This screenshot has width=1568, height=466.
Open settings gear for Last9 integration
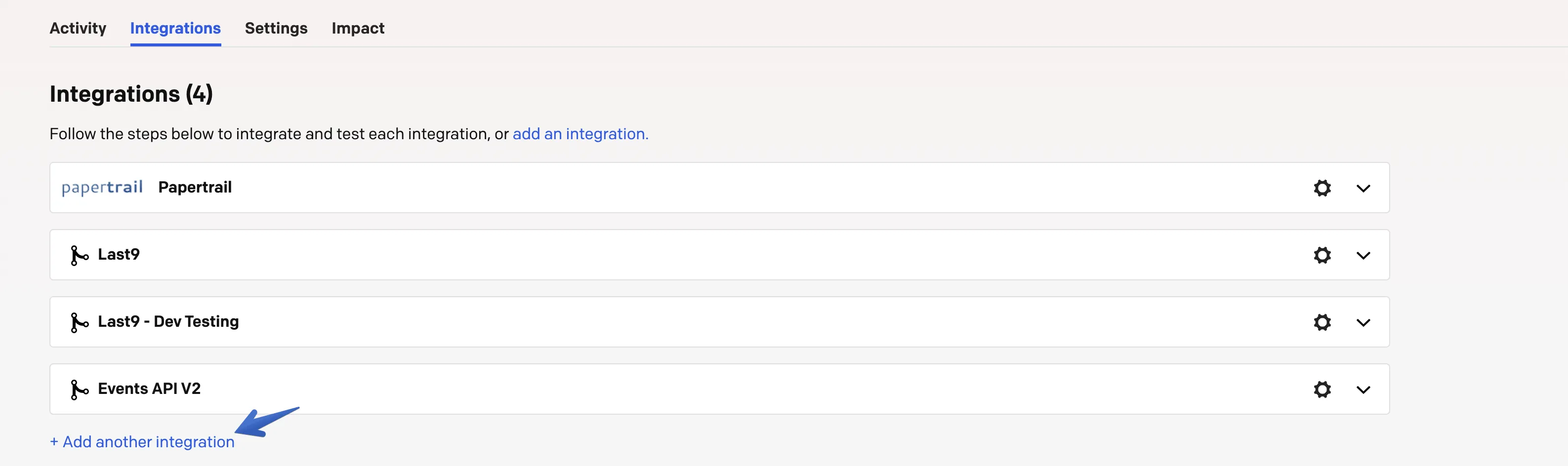click(1321, 255)
